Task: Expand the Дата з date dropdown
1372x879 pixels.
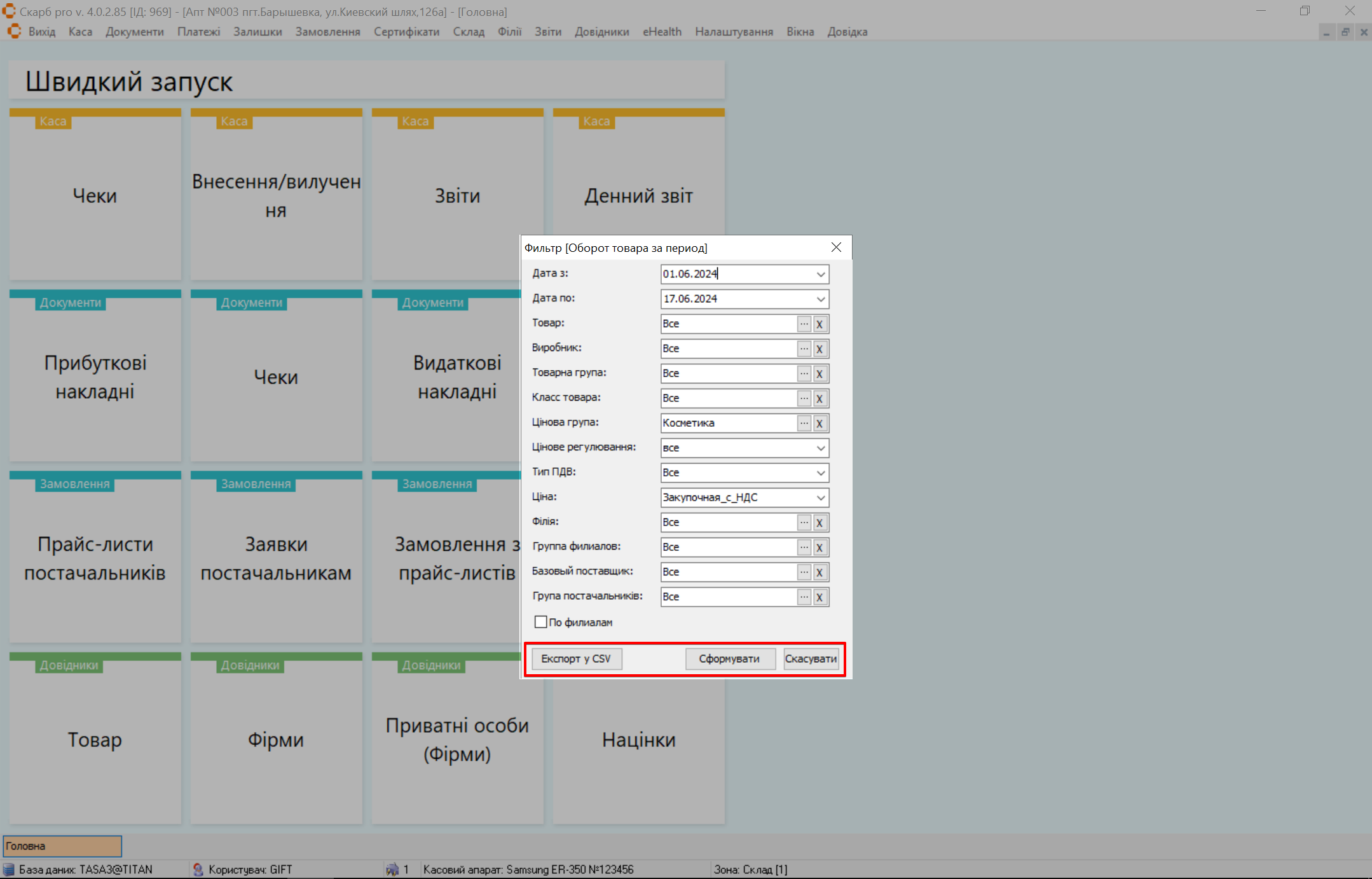Action: pyautogui.click(x=821, y=274)
